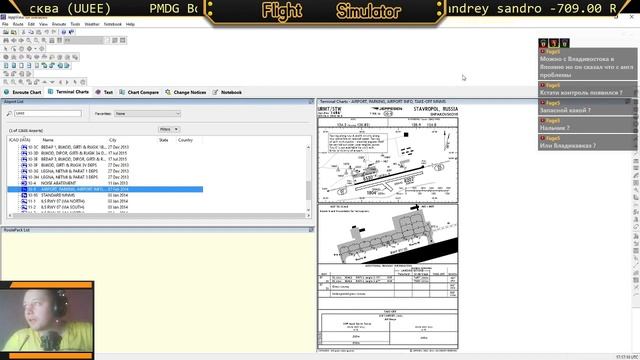Click the up arrow icon in bottom toolbar row

(x=44, y=82)
